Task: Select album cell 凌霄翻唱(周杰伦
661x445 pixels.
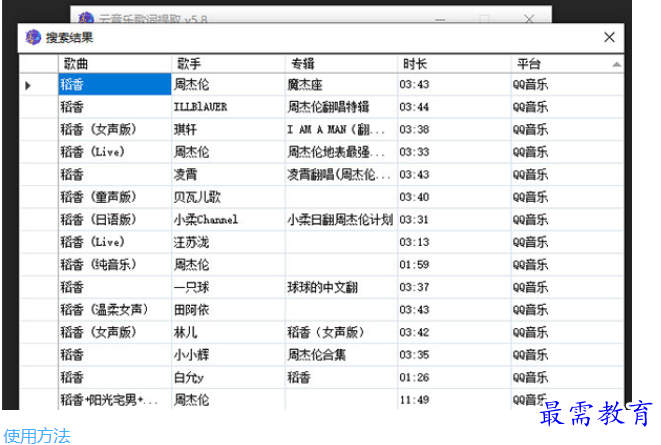Action: (x=341, y=174)
